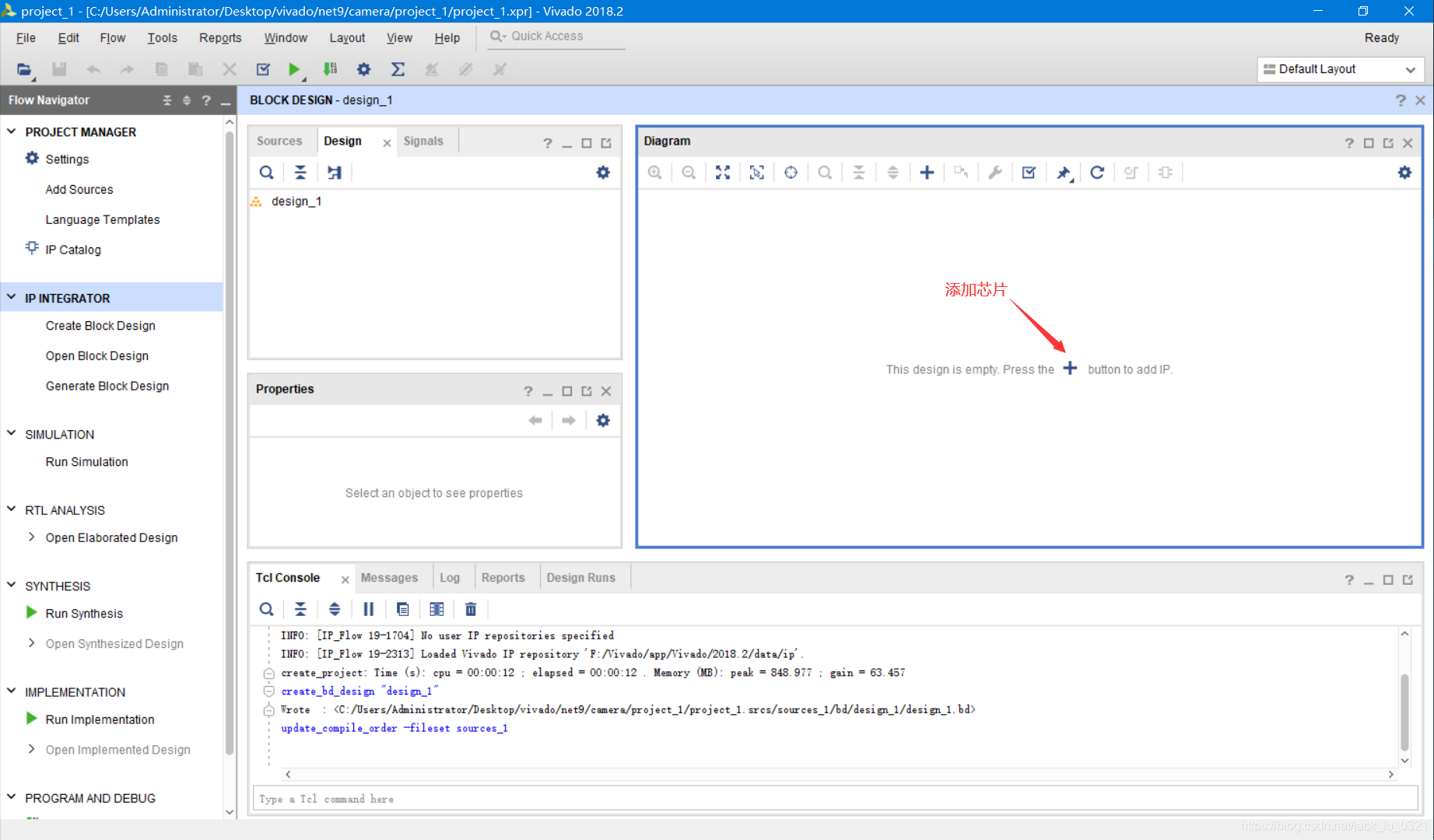This screenshot has width=1434, height=840.
Task: Click Add Sources
Action: click(x=79, y=189)
